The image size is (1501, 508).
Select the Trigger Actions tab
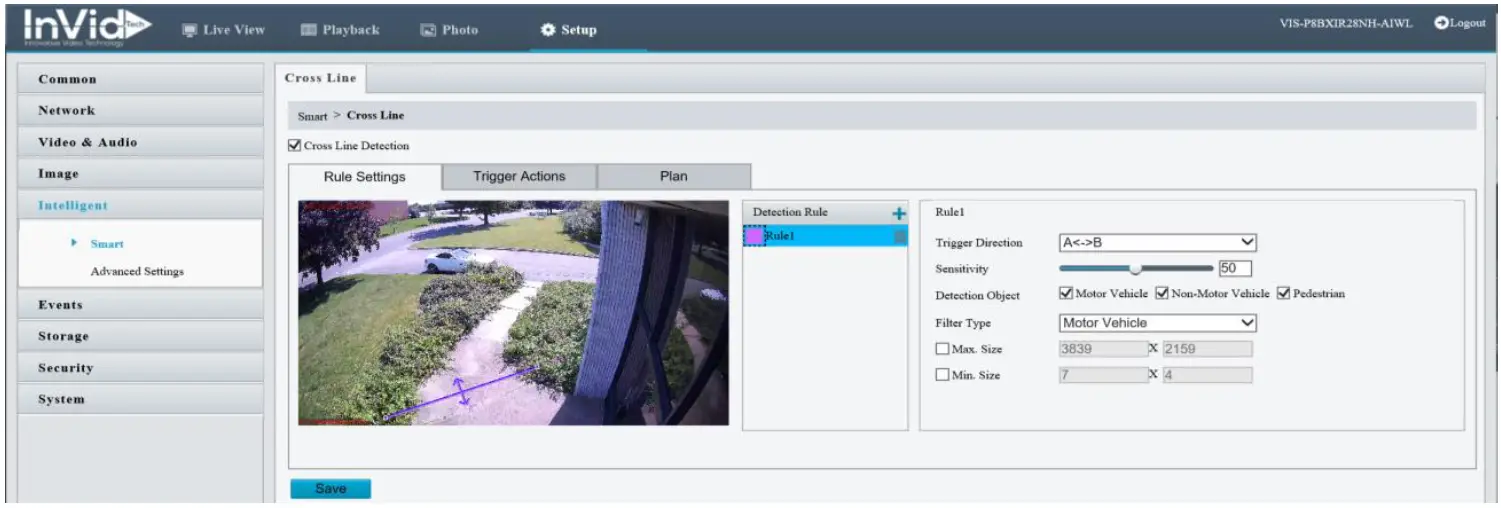pos(519,176)
